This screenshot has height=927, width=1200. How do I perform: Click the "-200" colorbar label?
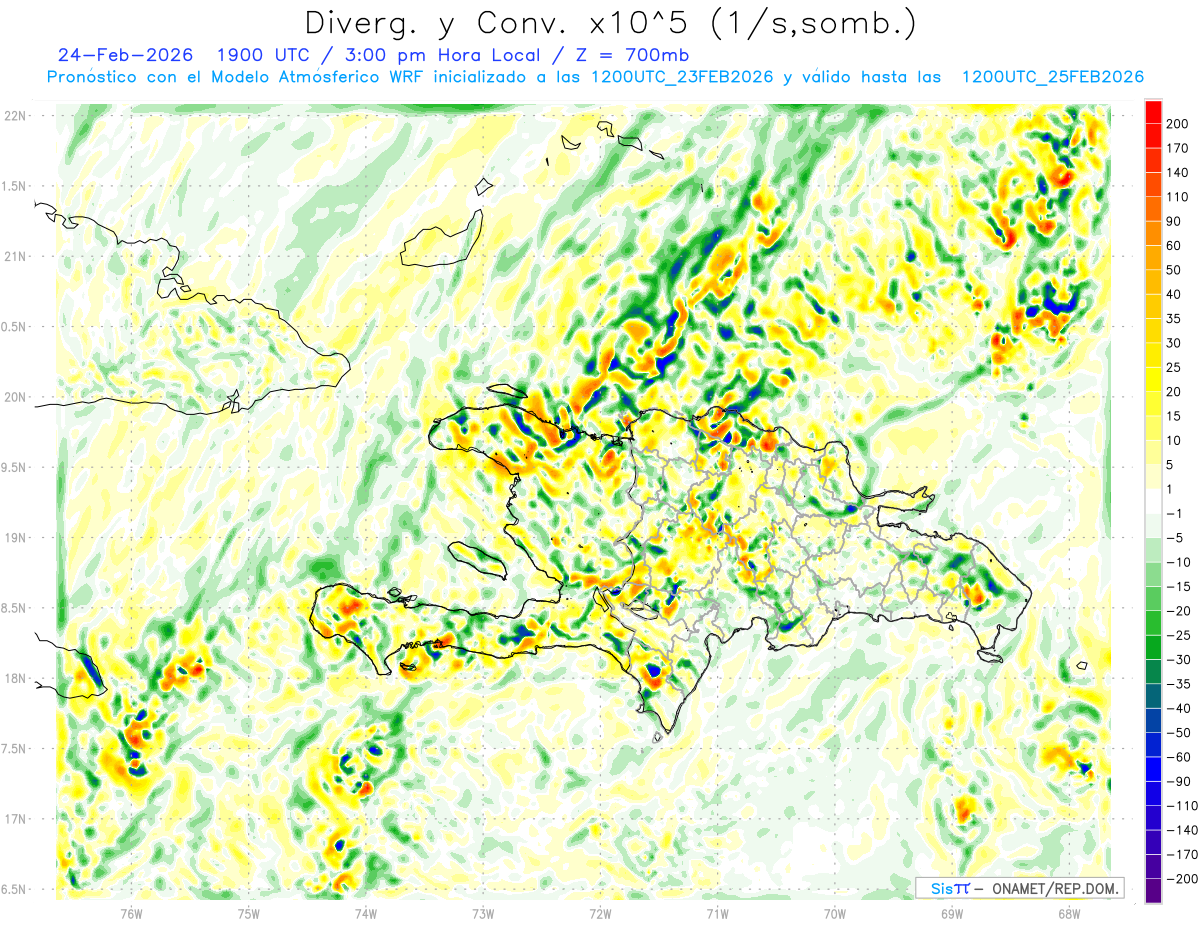coord(1184,880)
